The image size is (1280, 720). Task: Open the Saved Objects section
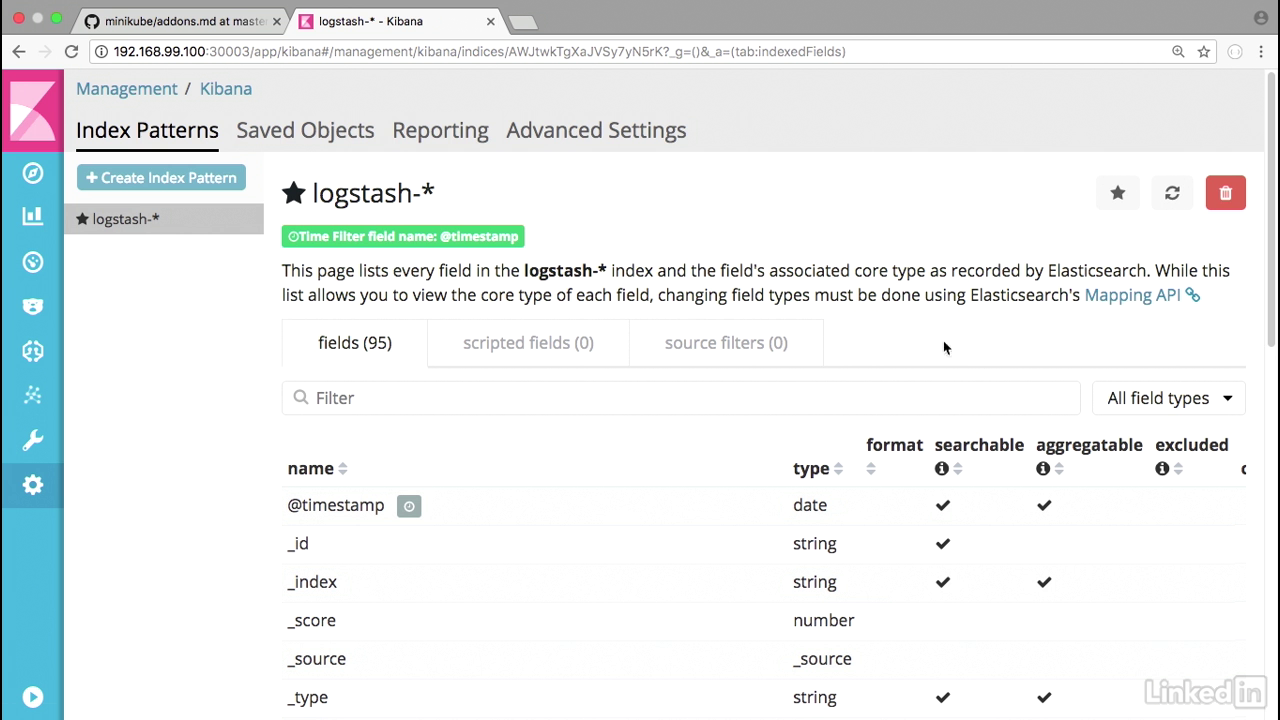[305, 130]
